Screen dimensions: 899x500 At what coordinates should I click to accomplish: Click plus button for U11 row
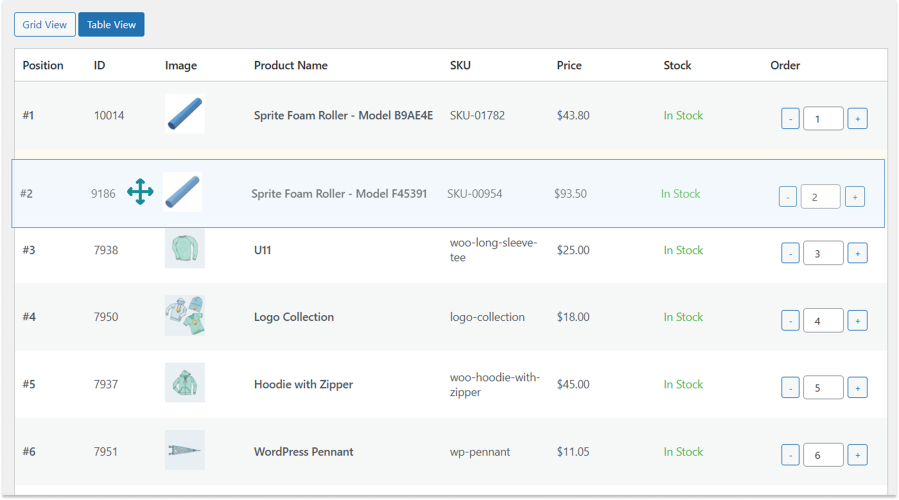click(857, 253)
